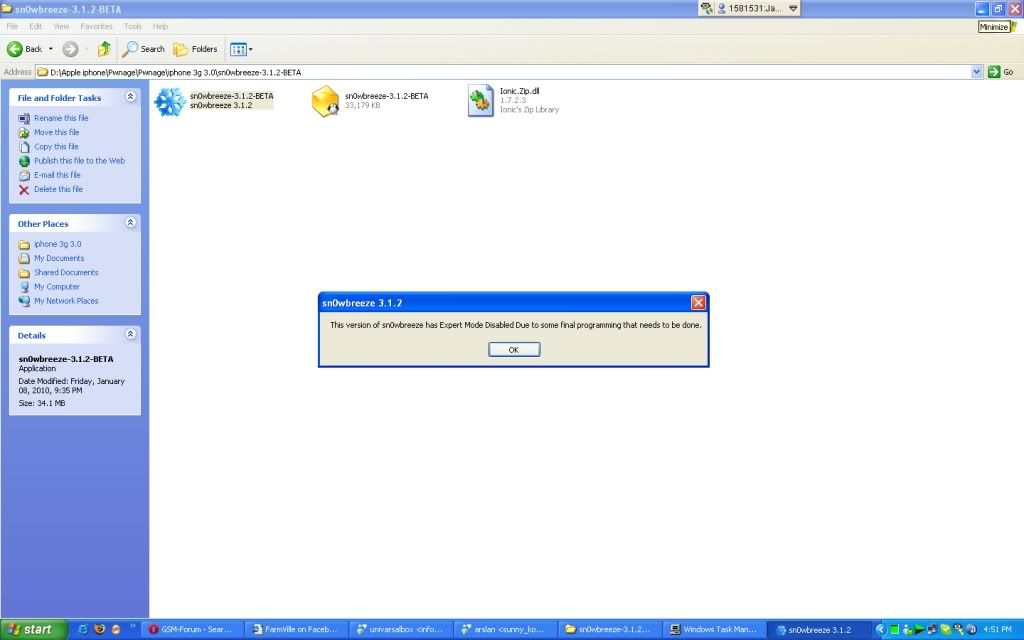
Task: Click the green Go button
Action: click(x=1001, y=72)
